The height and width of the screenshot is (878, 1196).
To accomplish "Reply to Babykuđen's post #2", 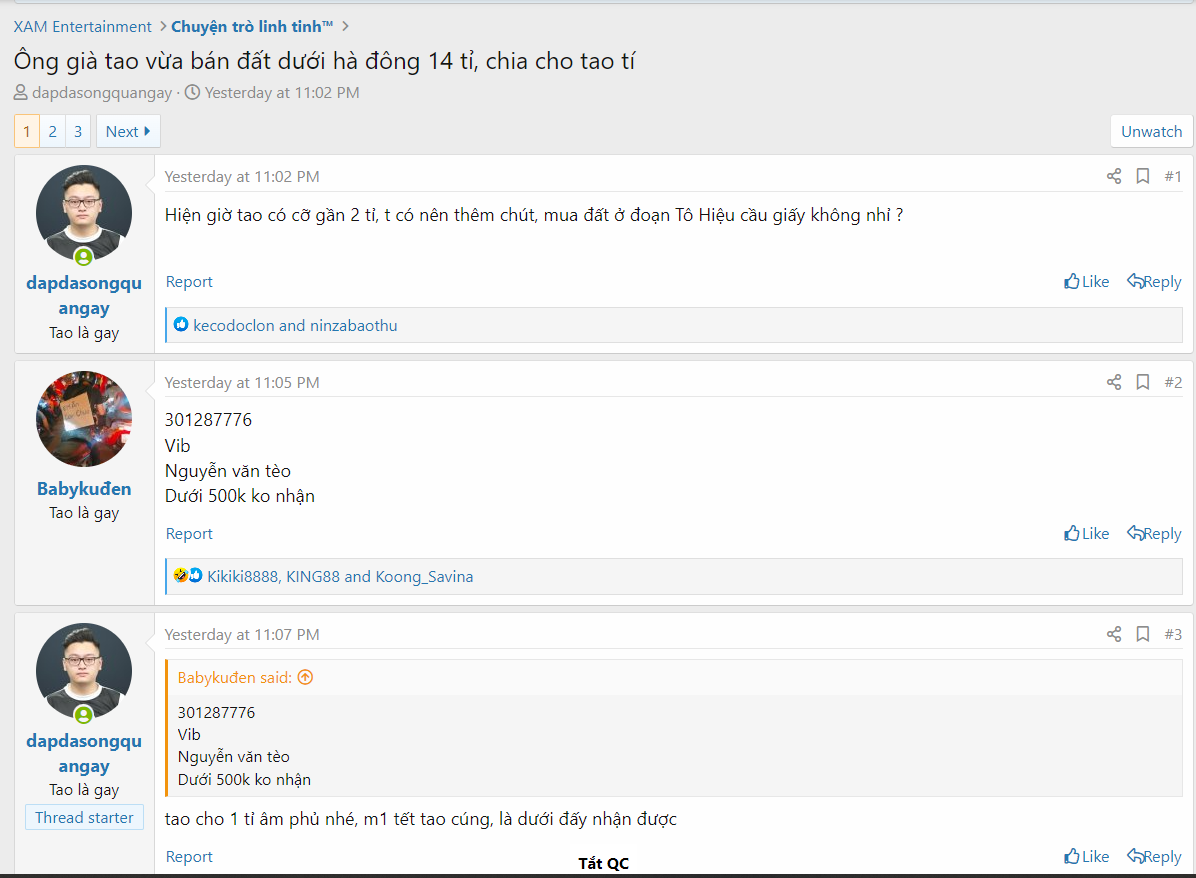I will point(1153,534).
